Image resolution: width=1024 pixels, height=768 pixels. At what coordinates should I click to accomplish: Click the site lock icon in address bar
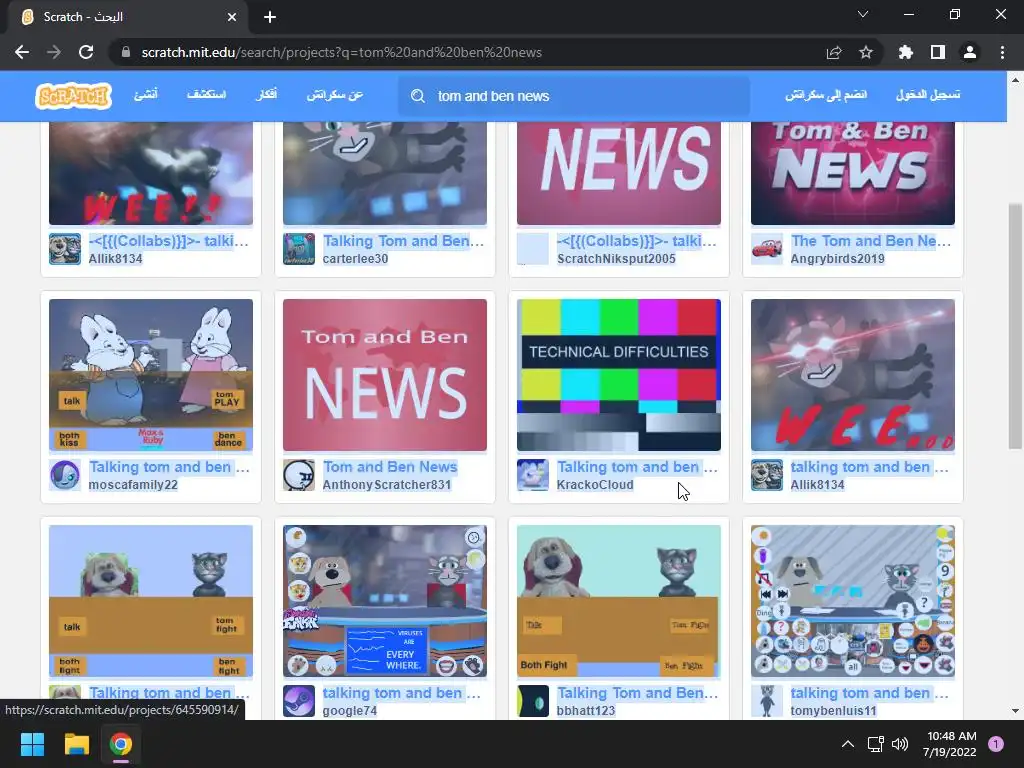[x=126, y=52]
